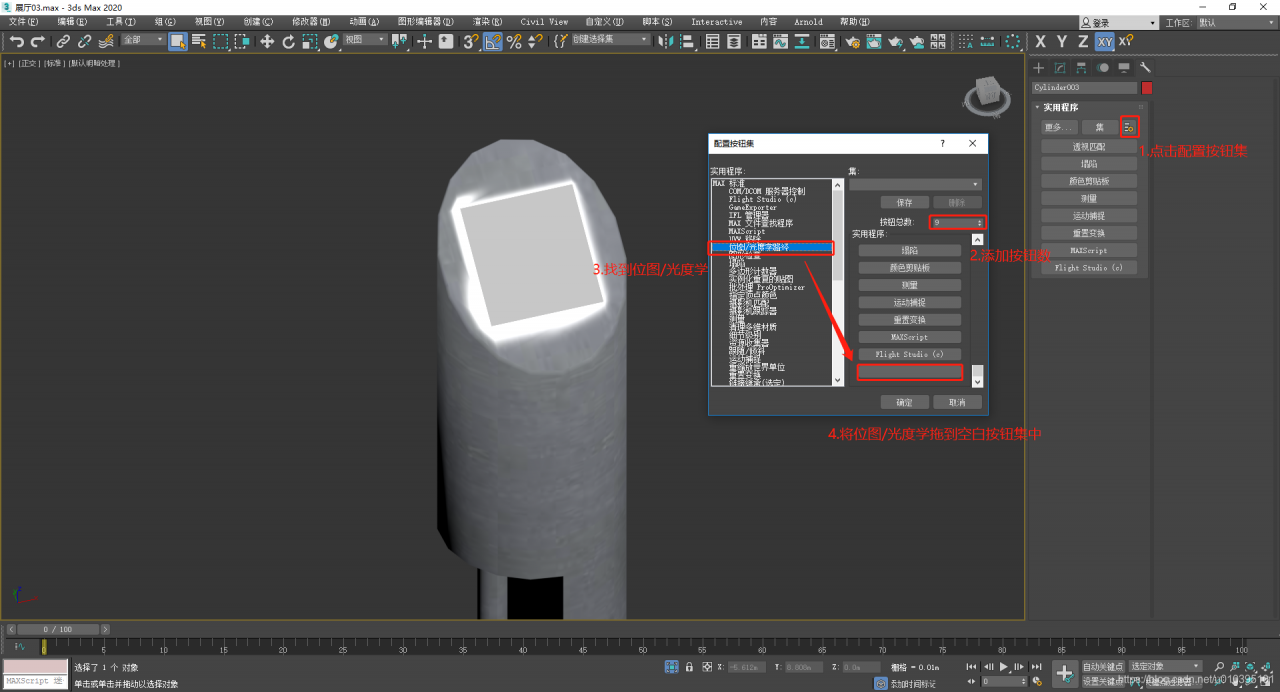This screenshot has width=1280, height=692.
Task: Click the MAXScript utility button in panel
Action: click(1089, 250)
